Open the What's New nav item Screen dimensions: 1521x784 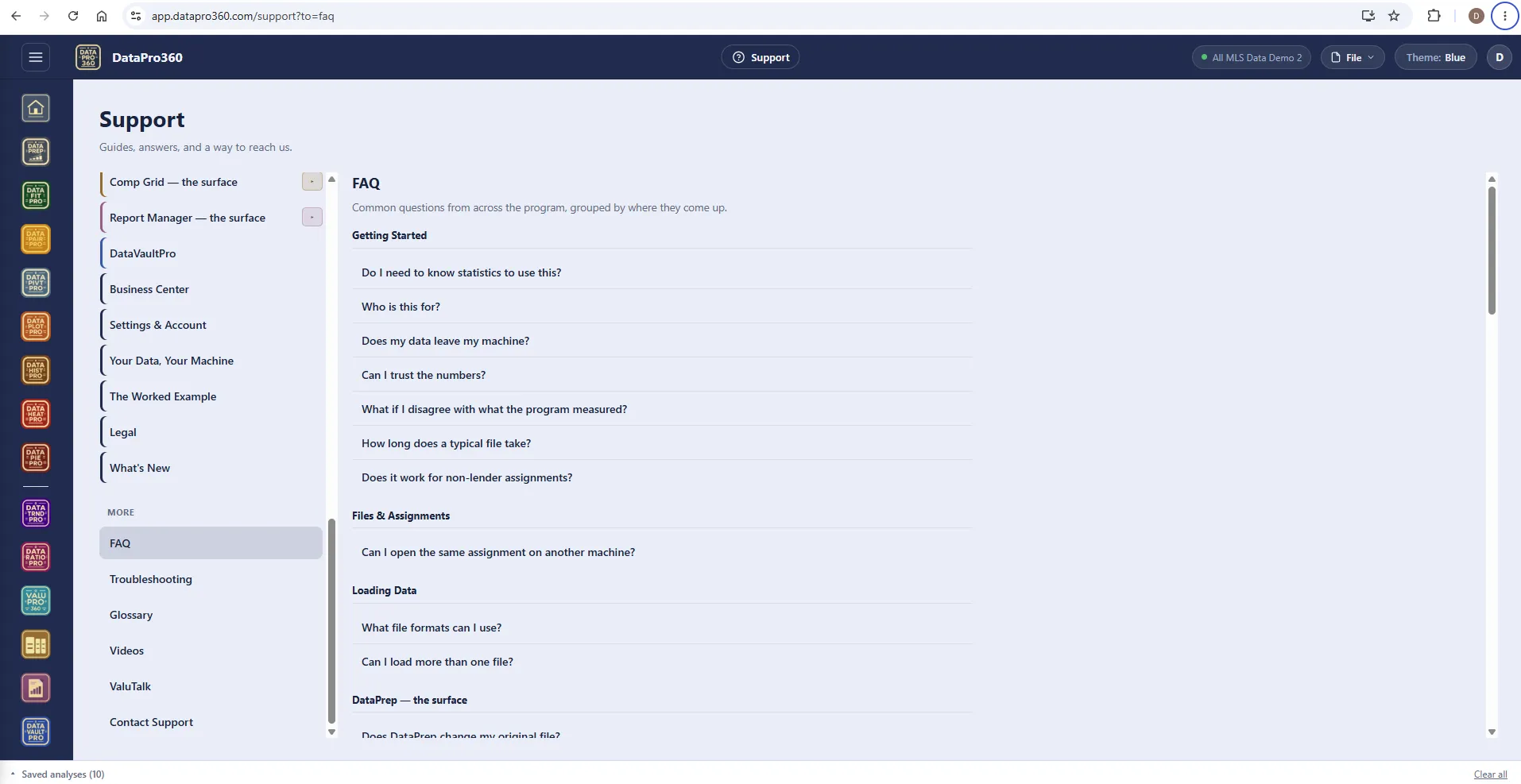pyautogui.click(x=211, y=468)
